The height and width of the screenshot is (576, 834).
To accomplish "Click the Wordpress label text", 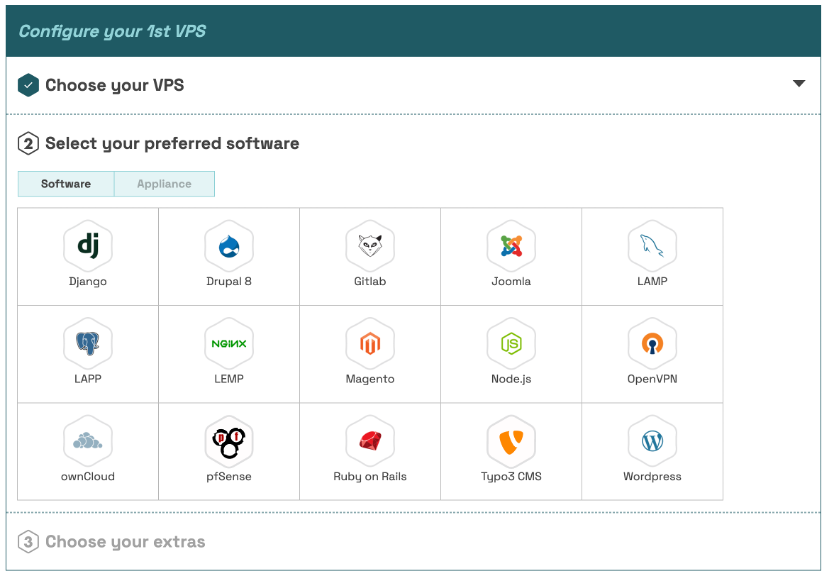I will [652, 477].
